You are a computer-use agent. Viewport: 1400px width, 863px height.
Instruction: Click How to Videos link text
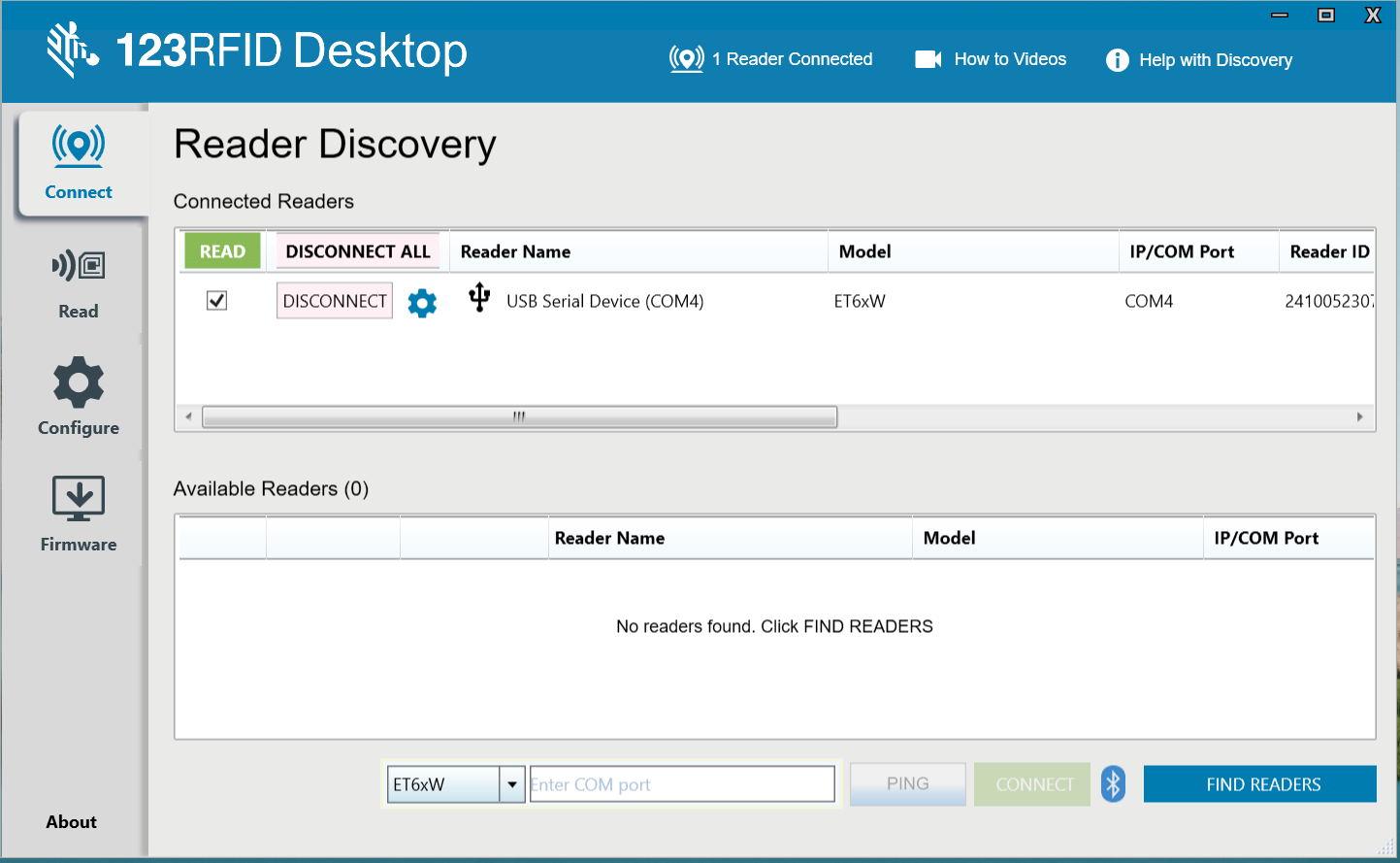click(1010, 59)
